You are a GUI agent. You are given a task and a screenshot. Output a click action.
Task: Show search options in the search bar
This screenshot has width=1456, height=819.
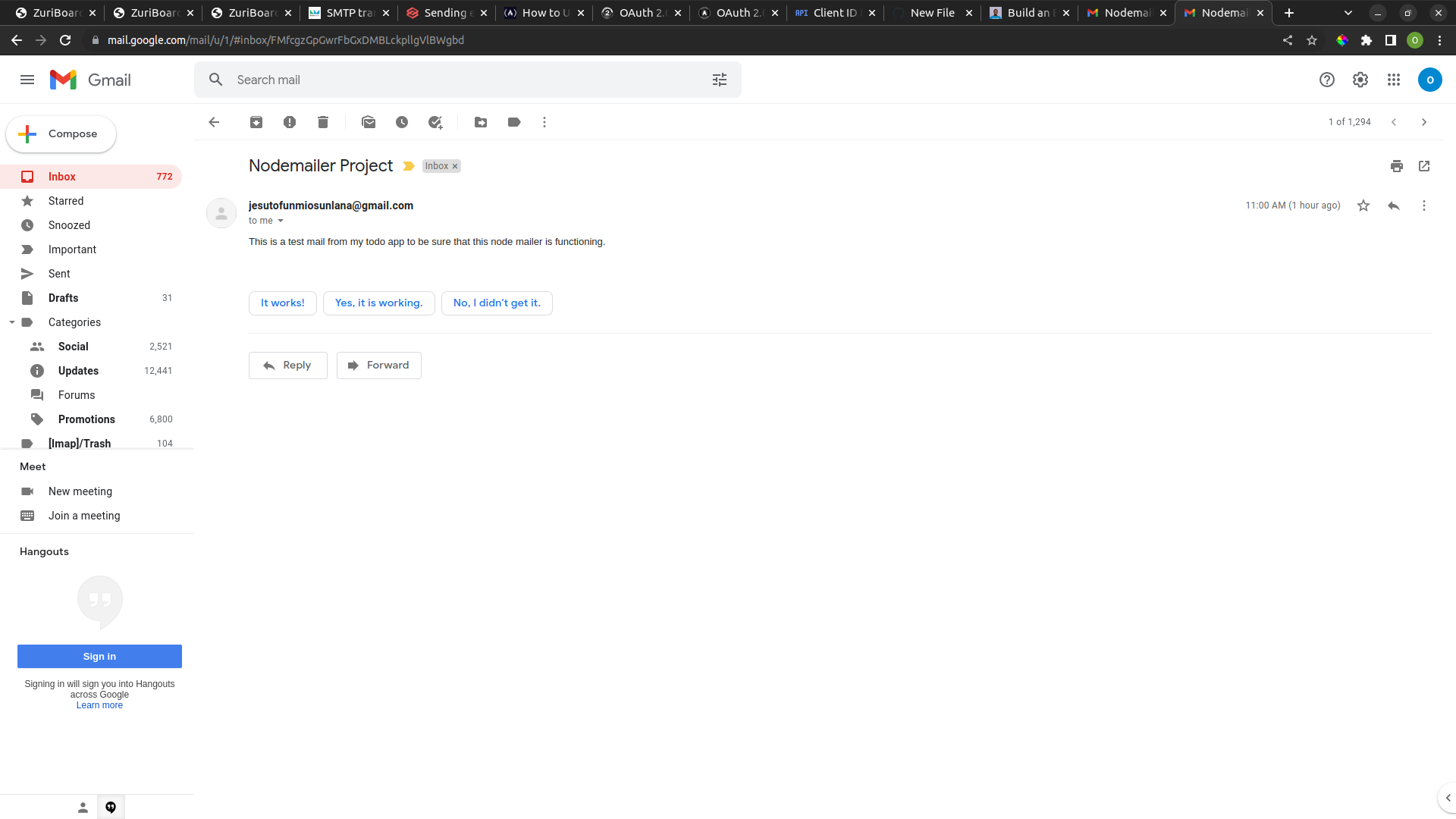(x=720, y=80)
